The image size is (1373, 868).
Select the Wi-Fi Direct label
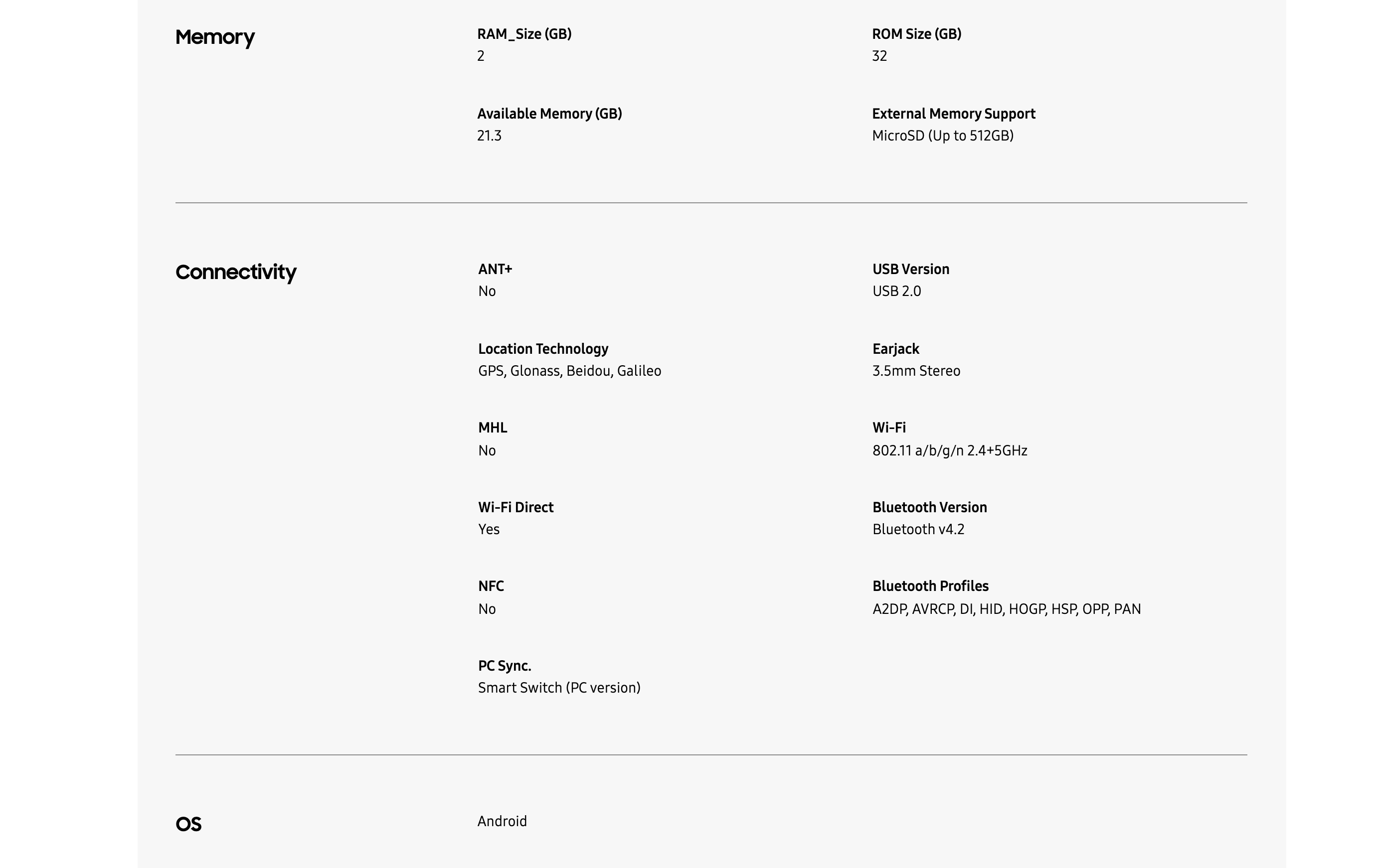pyautogui.click(x=515, y=507)
